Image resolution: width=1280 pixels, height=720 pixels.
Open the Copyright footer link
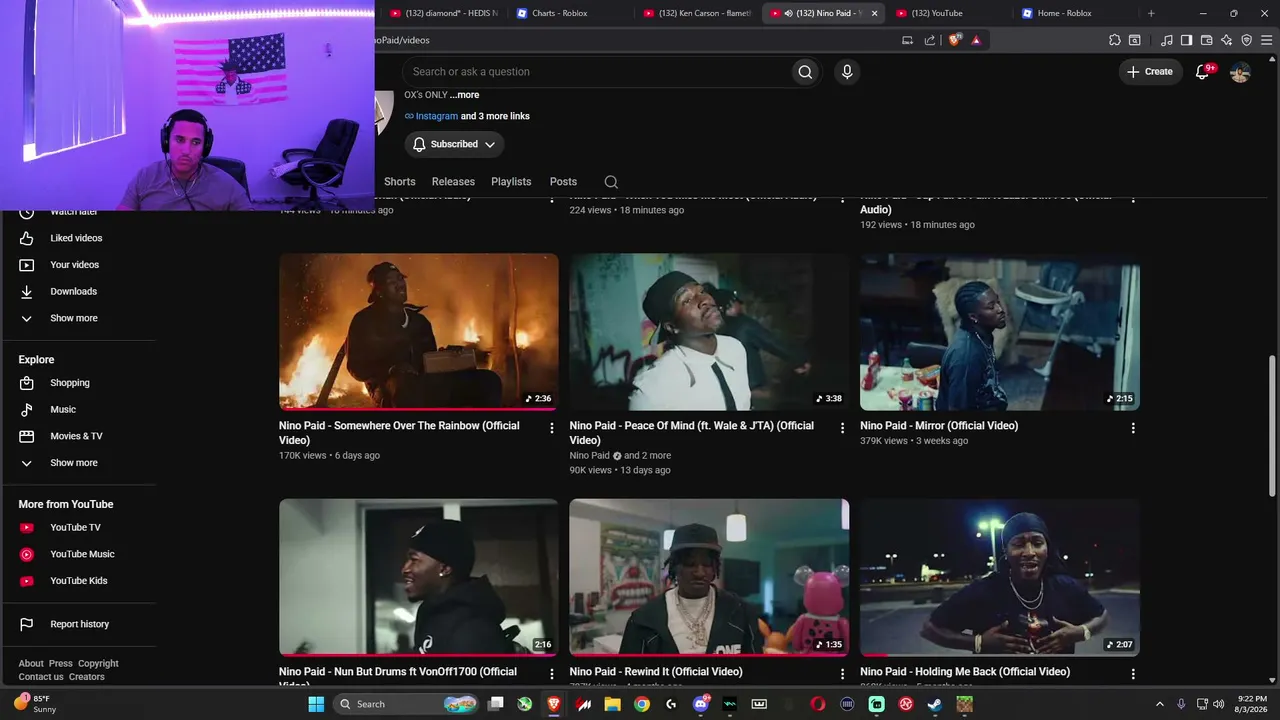coord(98,664)
